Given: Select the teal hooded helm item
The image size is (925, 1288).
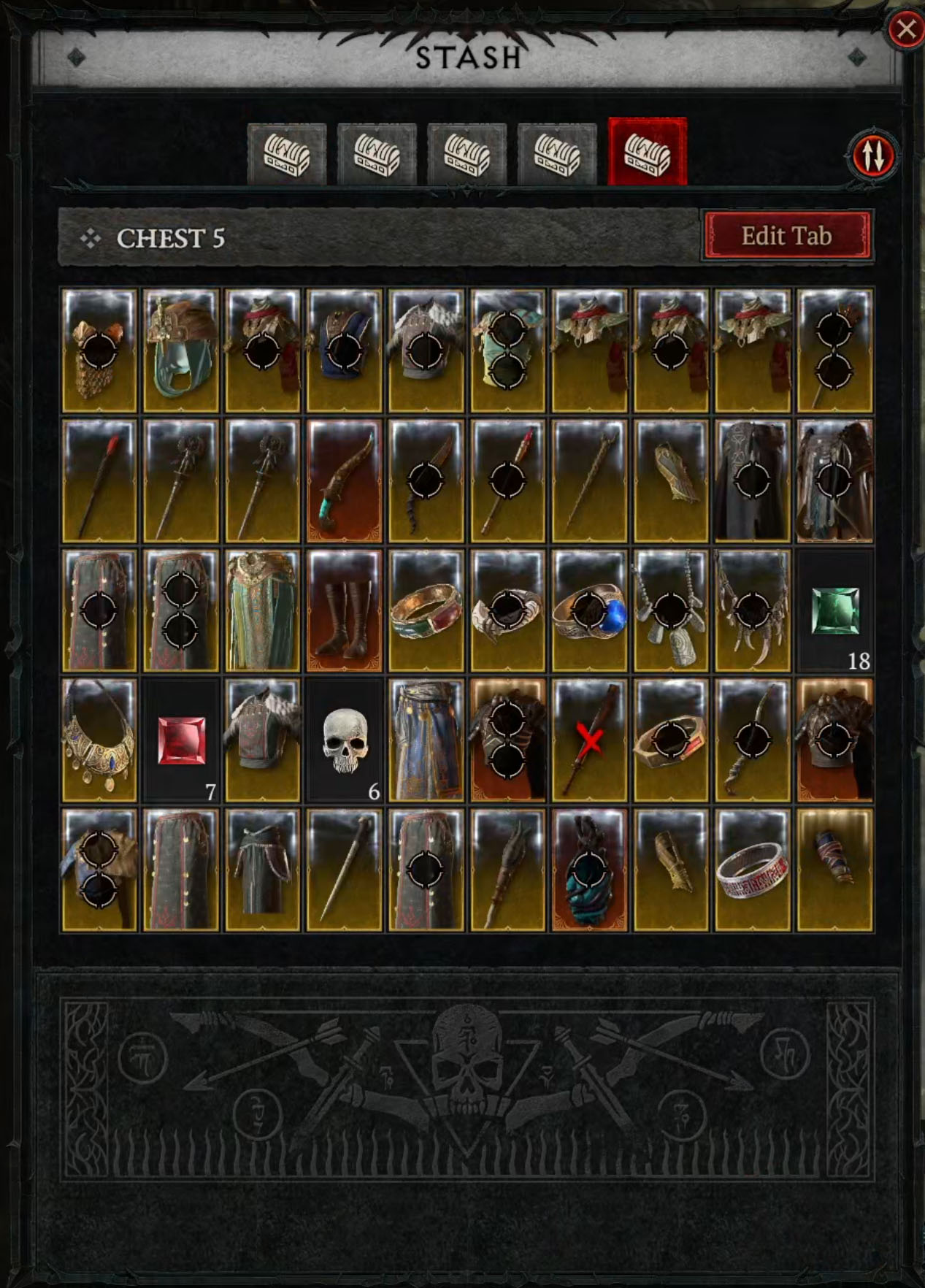Looking at the screenshot, I should pos(181,350).
